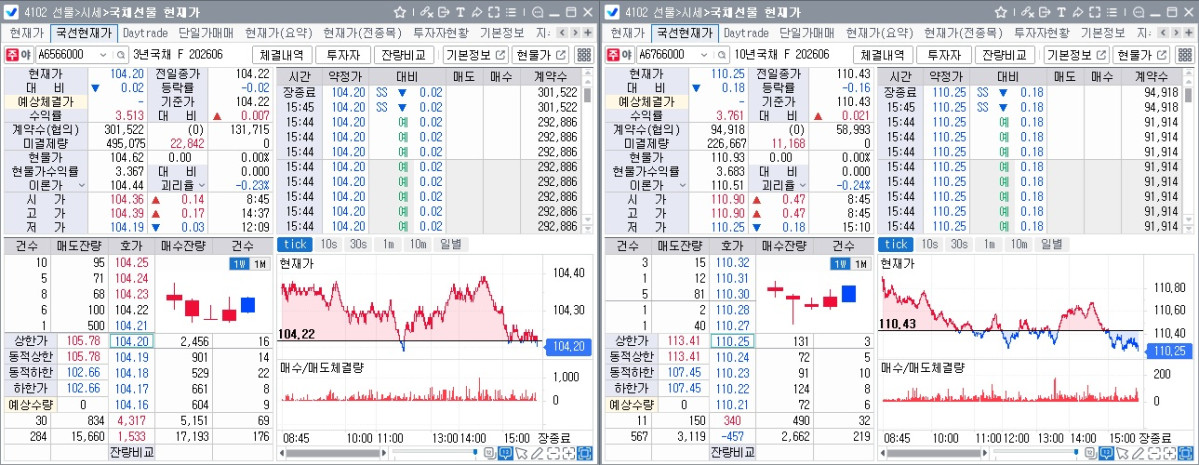
Task: Select 일별 chart tab in right window
Action: [x=1051, y=244]
